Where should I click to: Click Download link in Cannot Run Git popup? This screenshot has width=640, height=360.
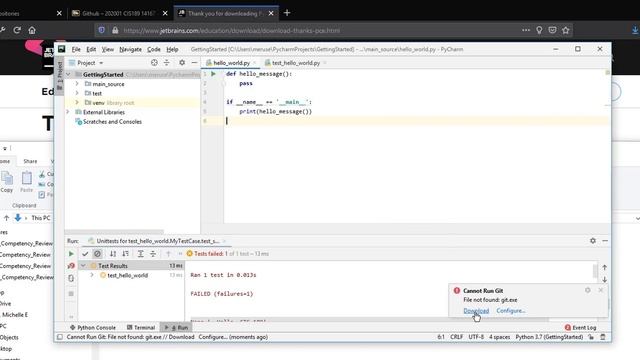coord(476,311)
